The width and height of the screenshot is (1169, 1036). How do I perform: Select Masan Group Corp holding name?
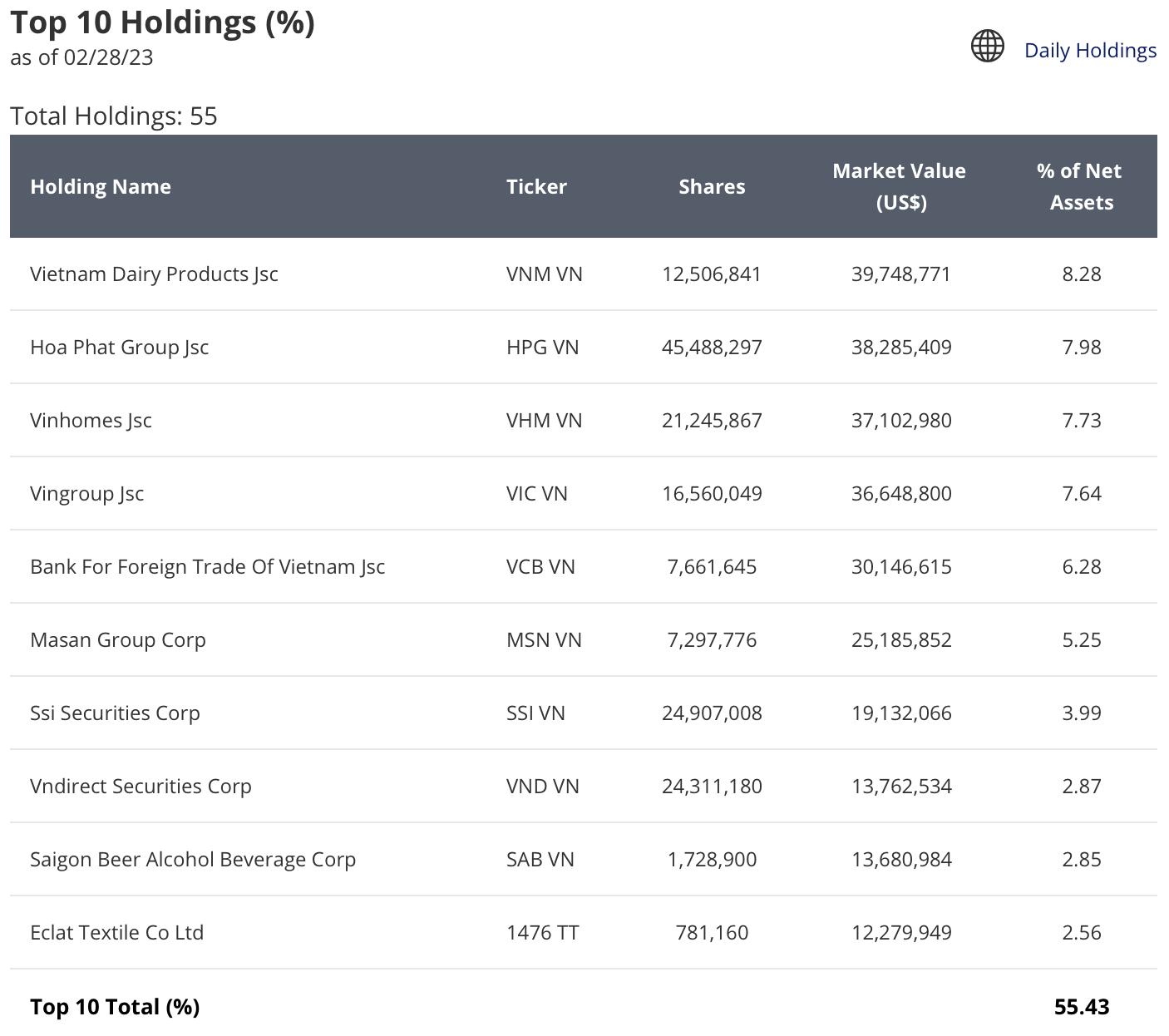(117, 639)
